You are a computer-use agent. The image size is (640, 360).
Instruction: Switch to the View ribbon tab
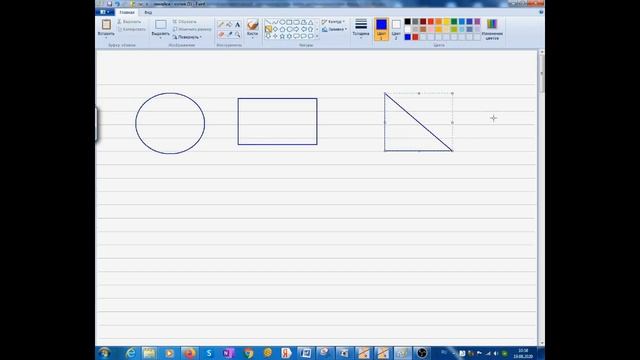(x=148, y=12)
